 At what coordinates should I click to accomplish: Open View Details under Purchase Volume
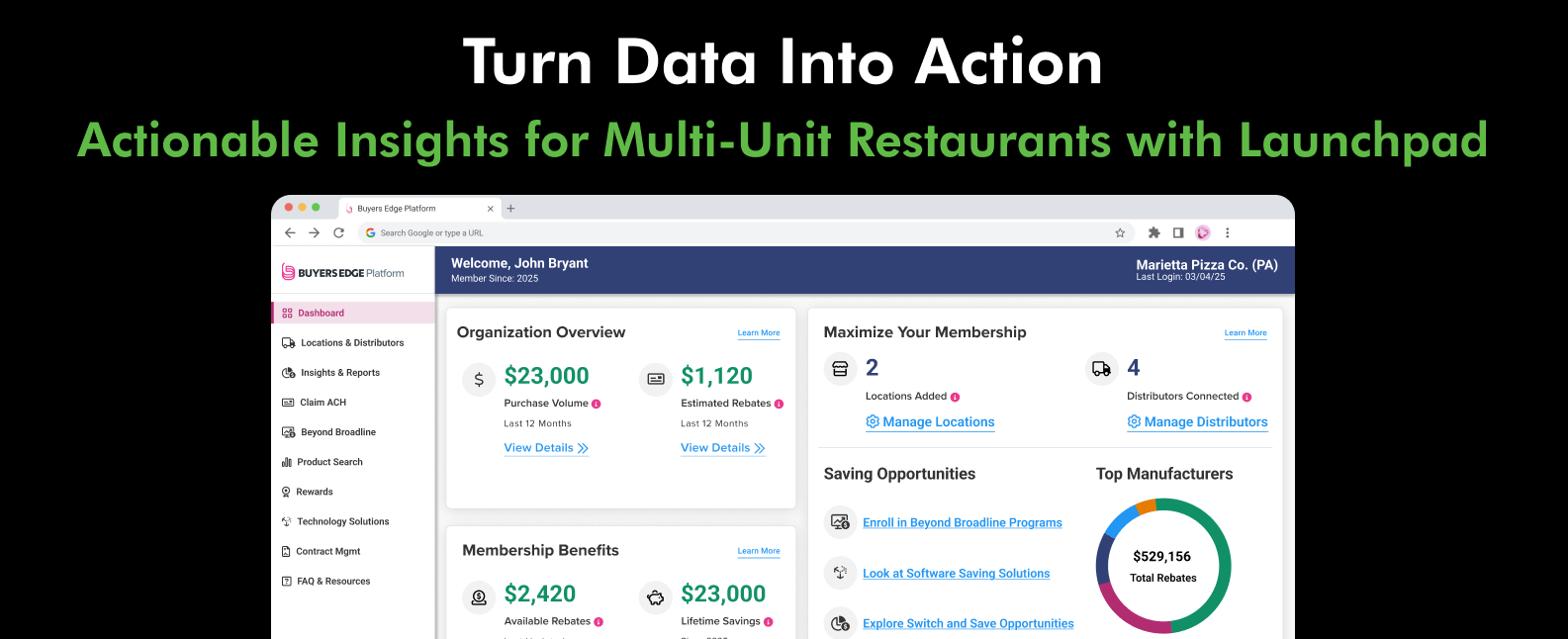[546, 448]
